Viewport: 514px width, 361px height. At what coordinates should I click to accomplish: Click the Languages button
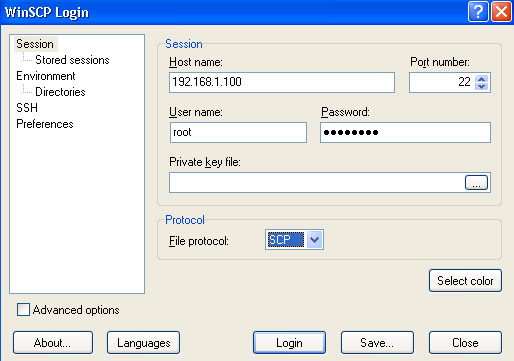143,342
